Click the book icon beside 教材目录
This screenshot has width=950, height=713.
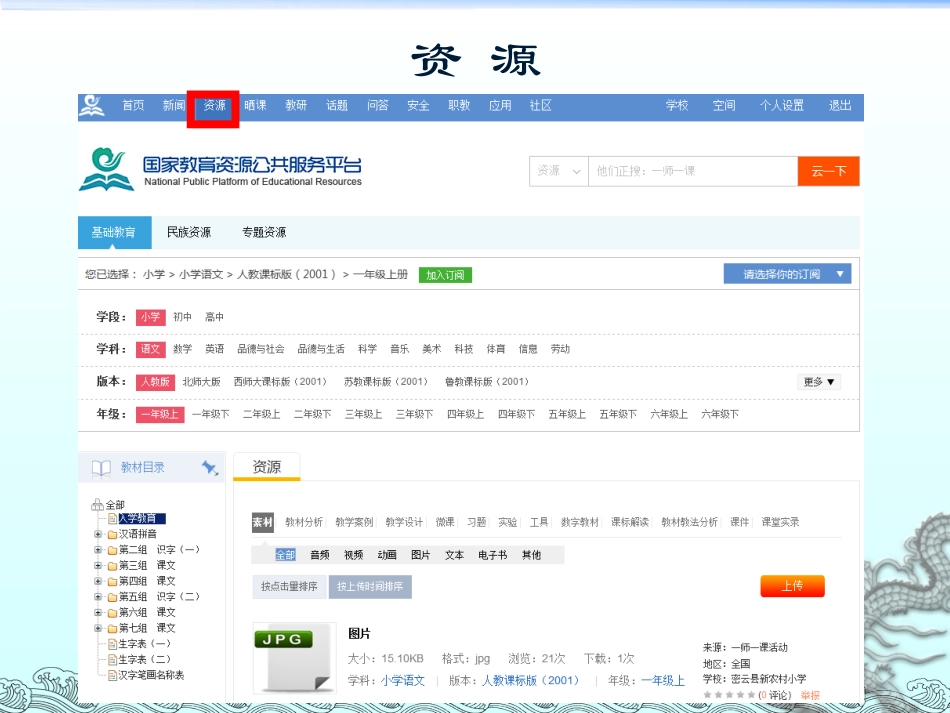[101, 468]
